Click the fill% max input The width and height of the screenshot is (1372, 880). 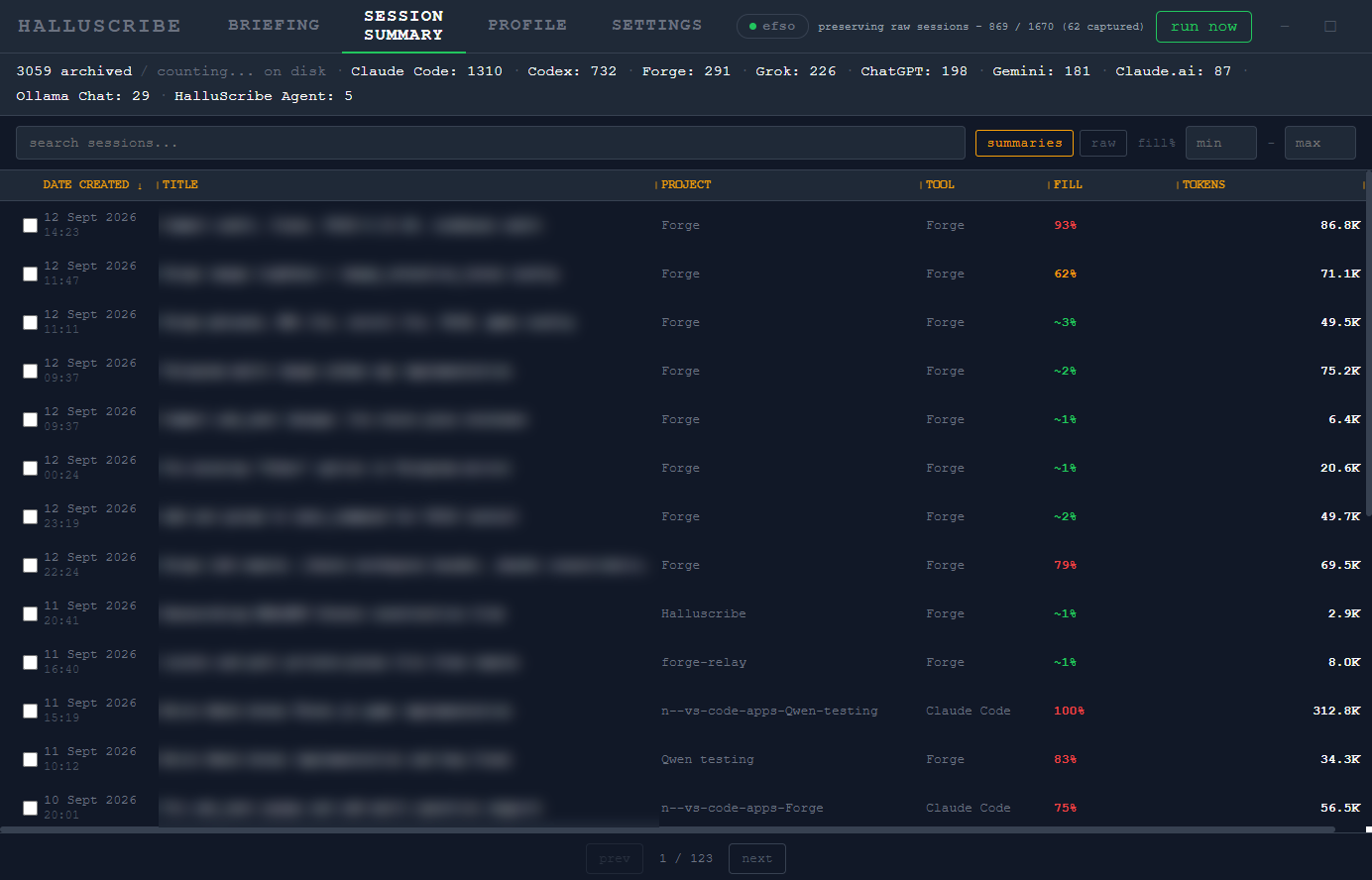(1320, 143)
